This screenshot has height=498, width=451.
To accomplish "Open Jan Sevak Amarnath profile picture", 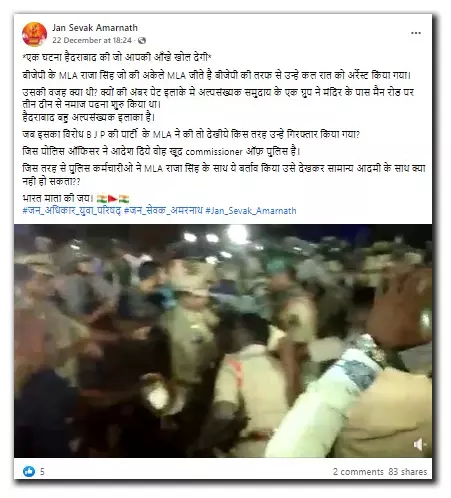I will (x=34, y=34).
